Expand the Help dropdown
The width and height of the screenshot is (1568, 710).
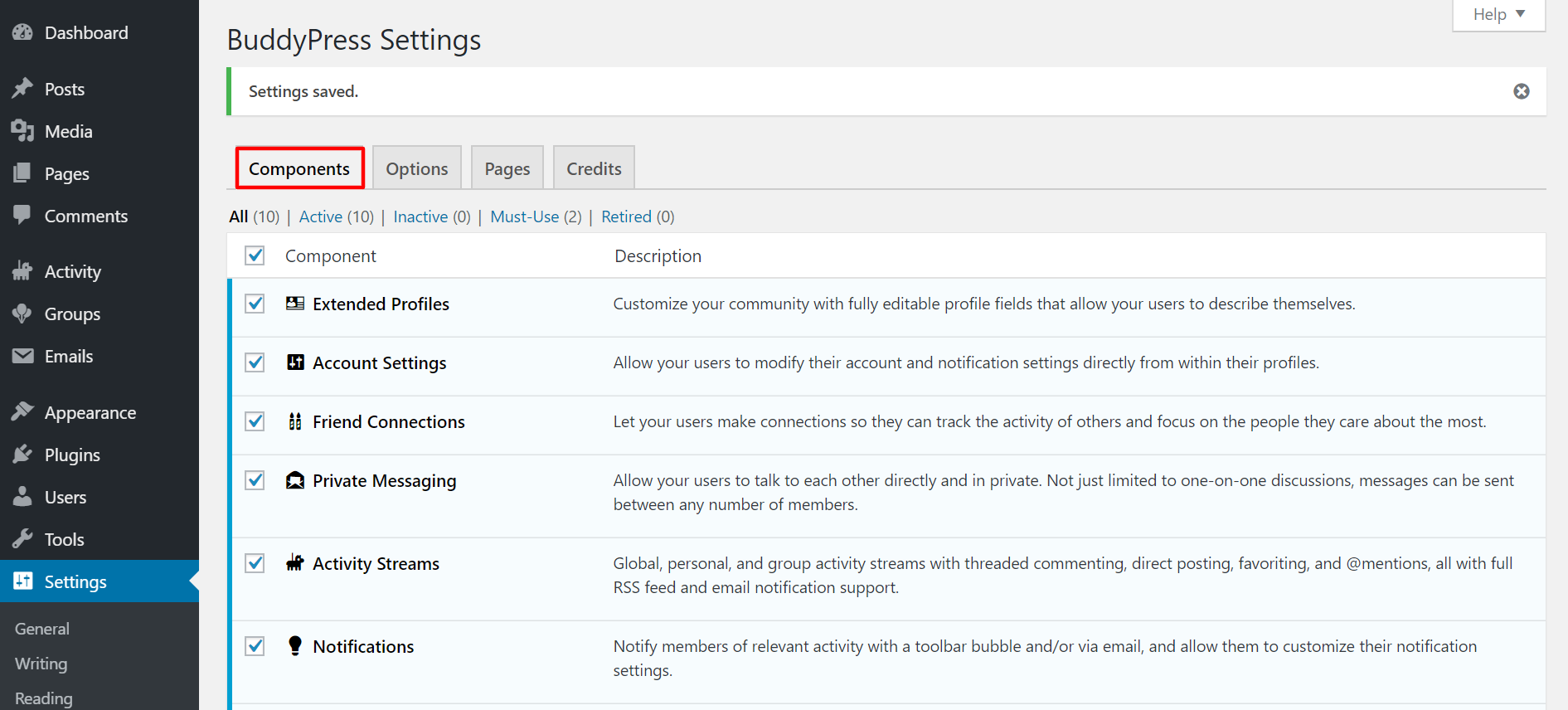1499,14
